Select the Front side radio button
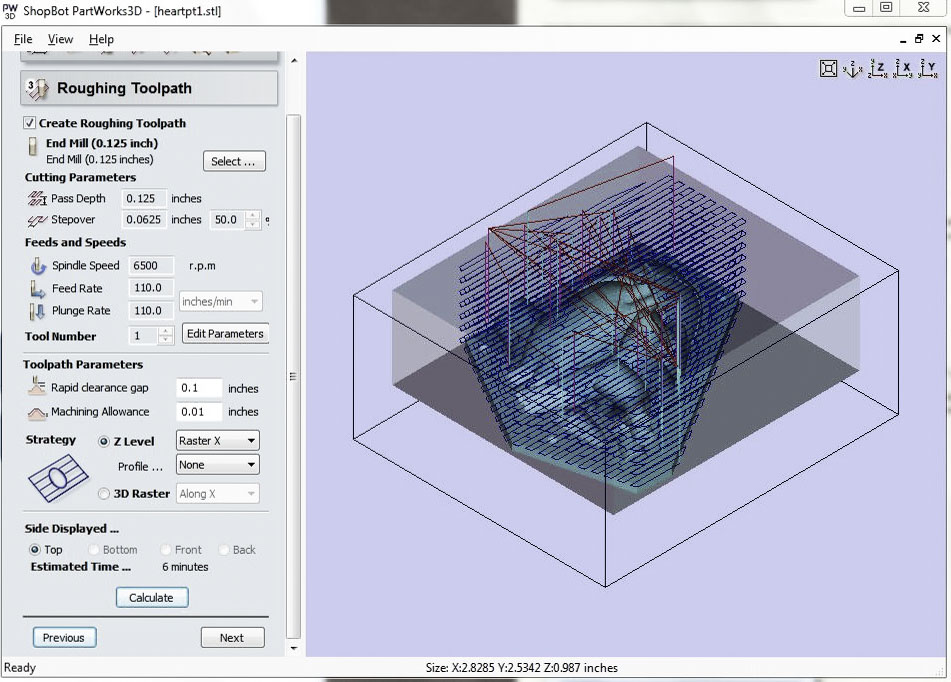Image resolution: width=951 pixels, height=682 pixels. coord(166,550)
